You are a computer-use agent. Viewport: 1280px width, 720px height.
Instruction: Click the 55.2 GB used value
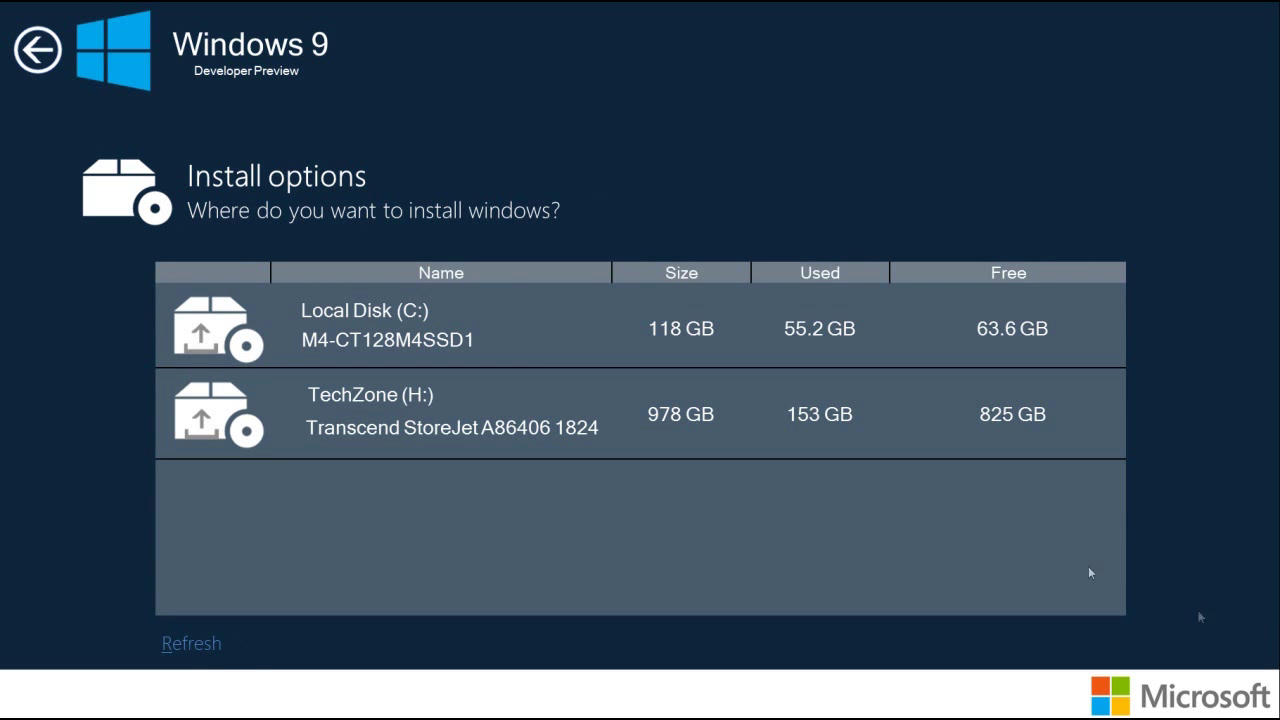(x=820, y=329)
